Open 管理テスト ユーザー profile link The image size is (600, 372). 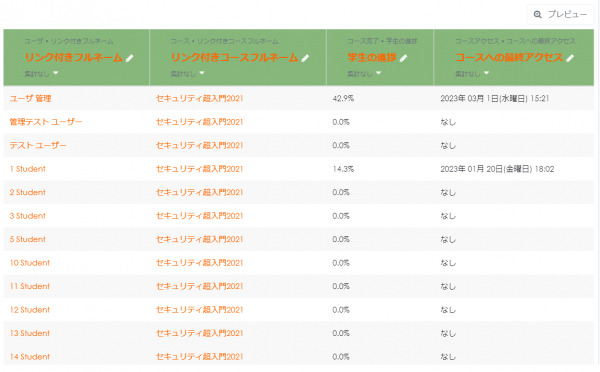46,122
